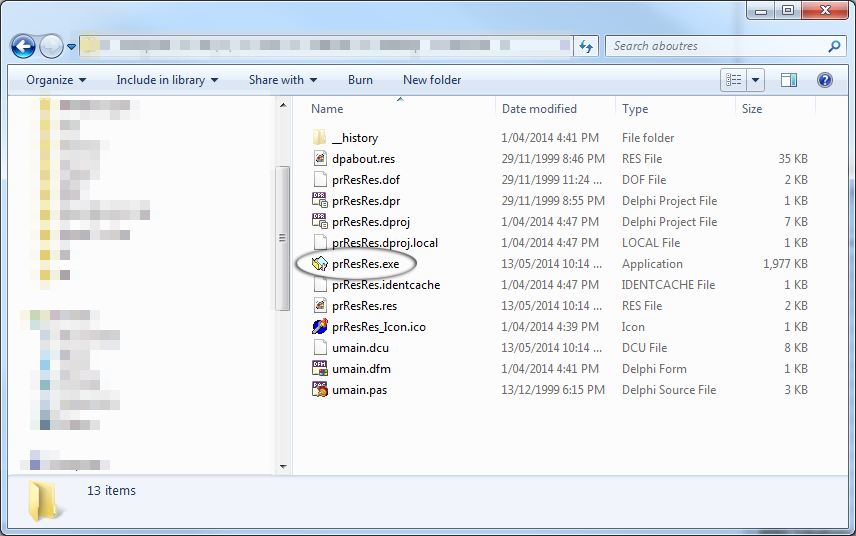Click the navigation pane scroll down arrow
This screenshot has width=856, height=536.
[x=283, y=467]
